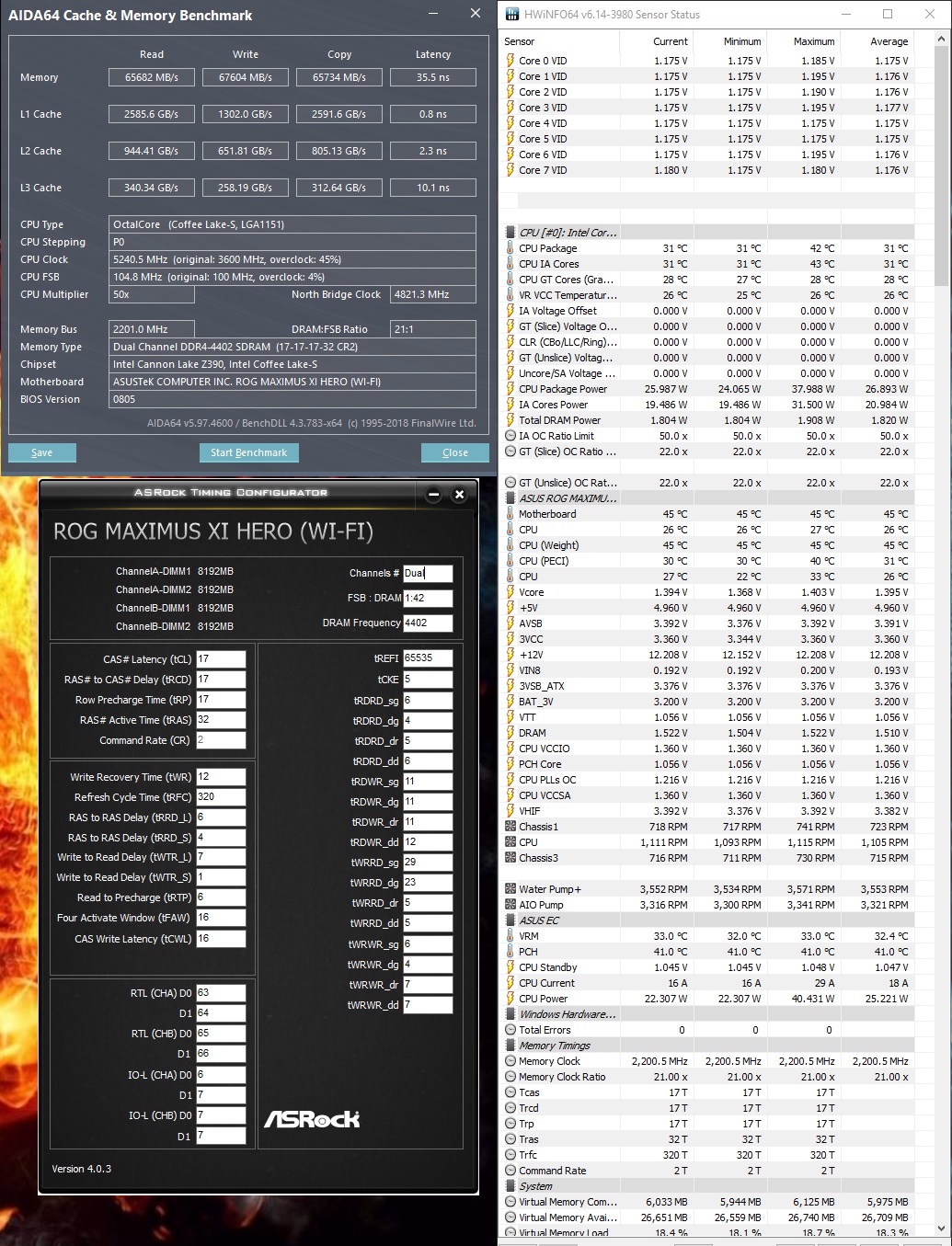Click the North Bridge Clock value 4821.3 MHz
952x1246 pixels.
coord(433,294)
